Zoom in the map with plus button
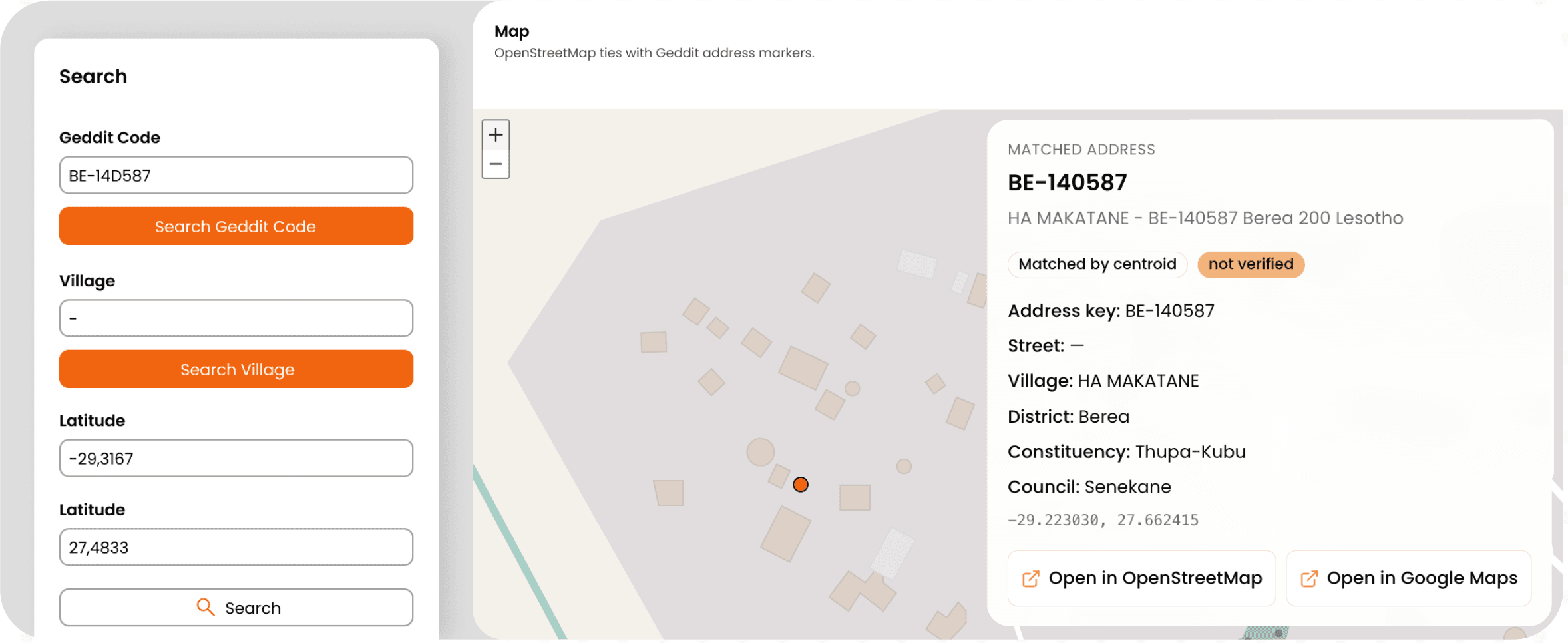The width and height of the screenshot is (1568, 643). (x=496, y=135)
